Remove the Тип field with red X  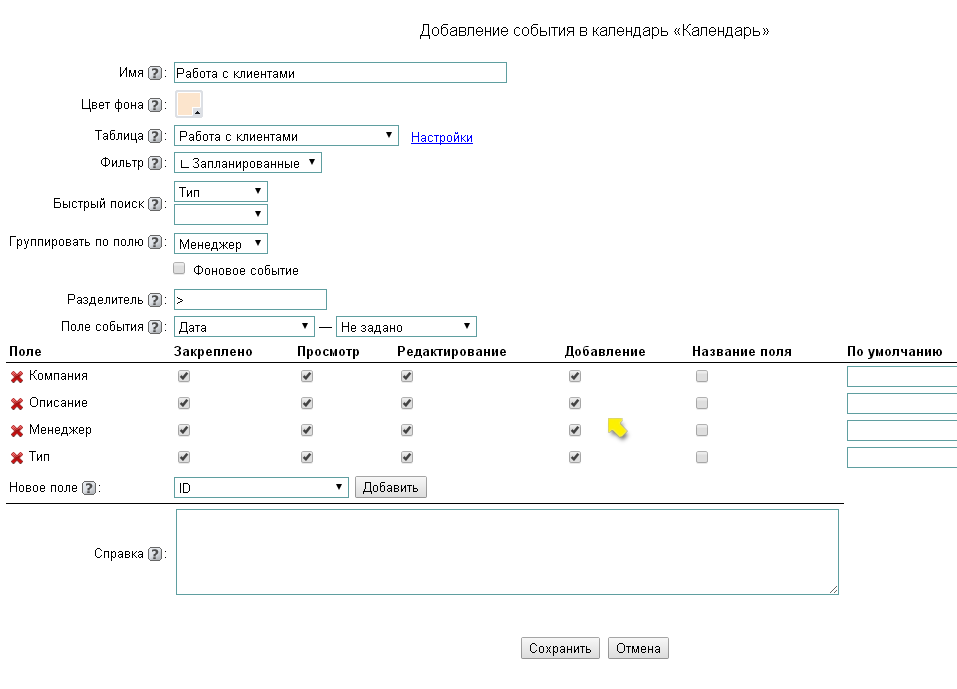pos(17,458)
